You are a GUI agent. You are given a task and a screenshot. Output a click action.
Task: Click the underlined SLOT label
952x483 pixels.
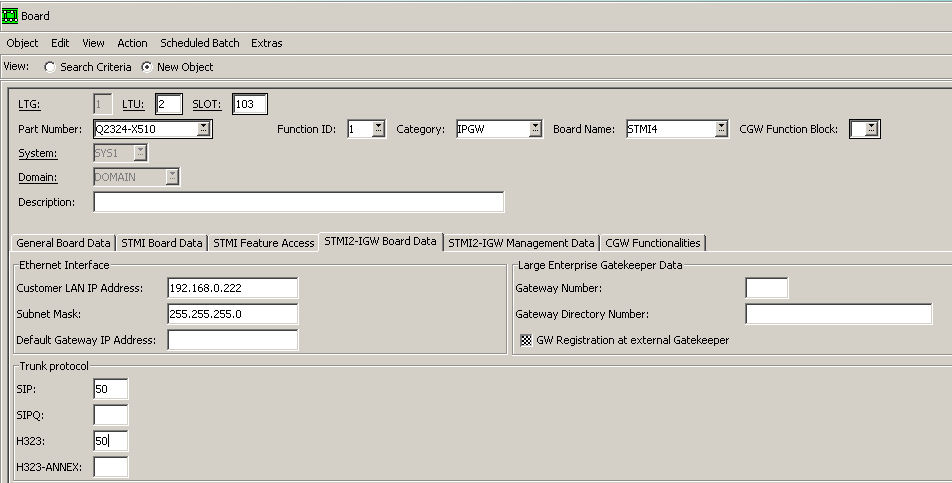[x=207, y=104]
